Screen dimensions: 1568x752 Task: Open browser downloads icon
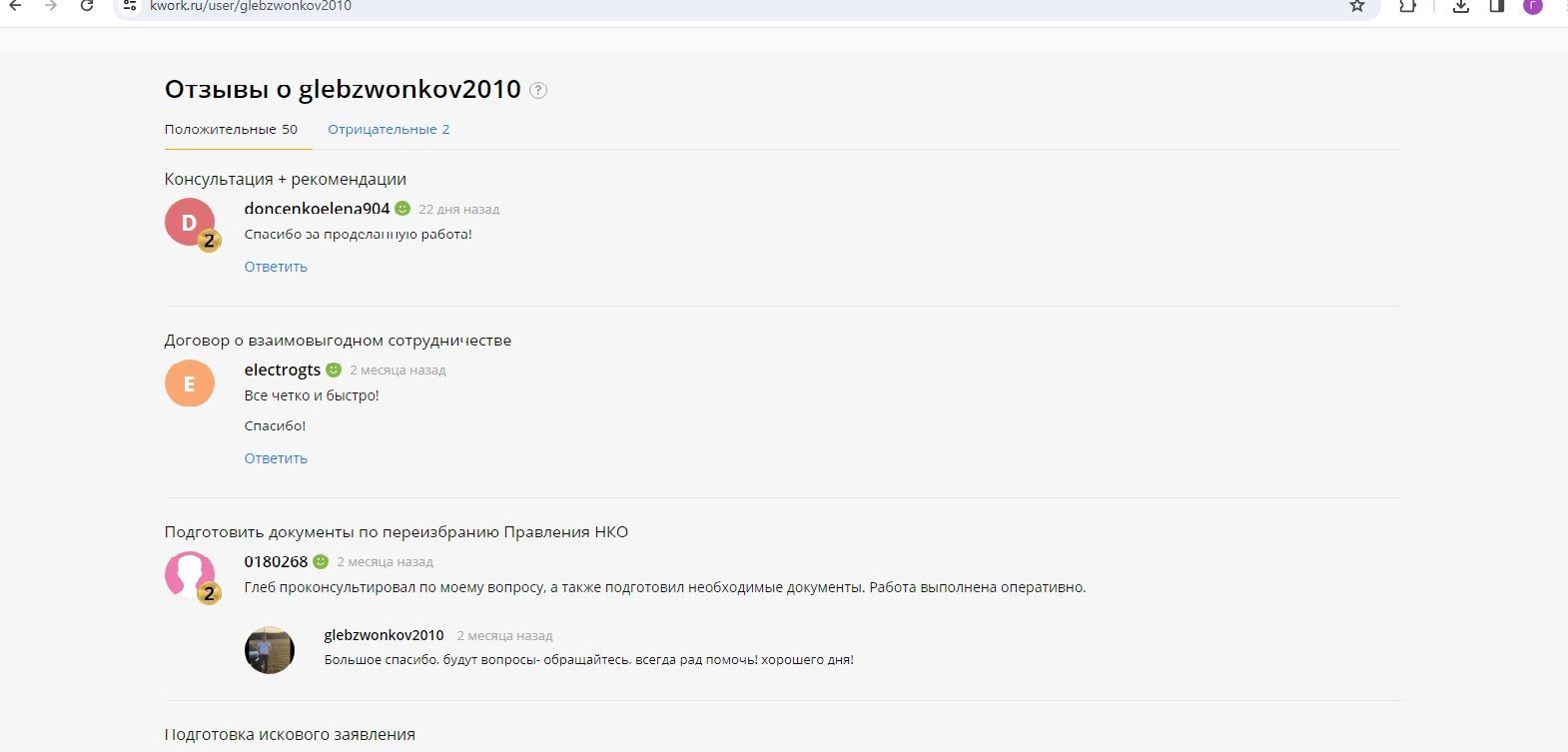point(1460,6)
